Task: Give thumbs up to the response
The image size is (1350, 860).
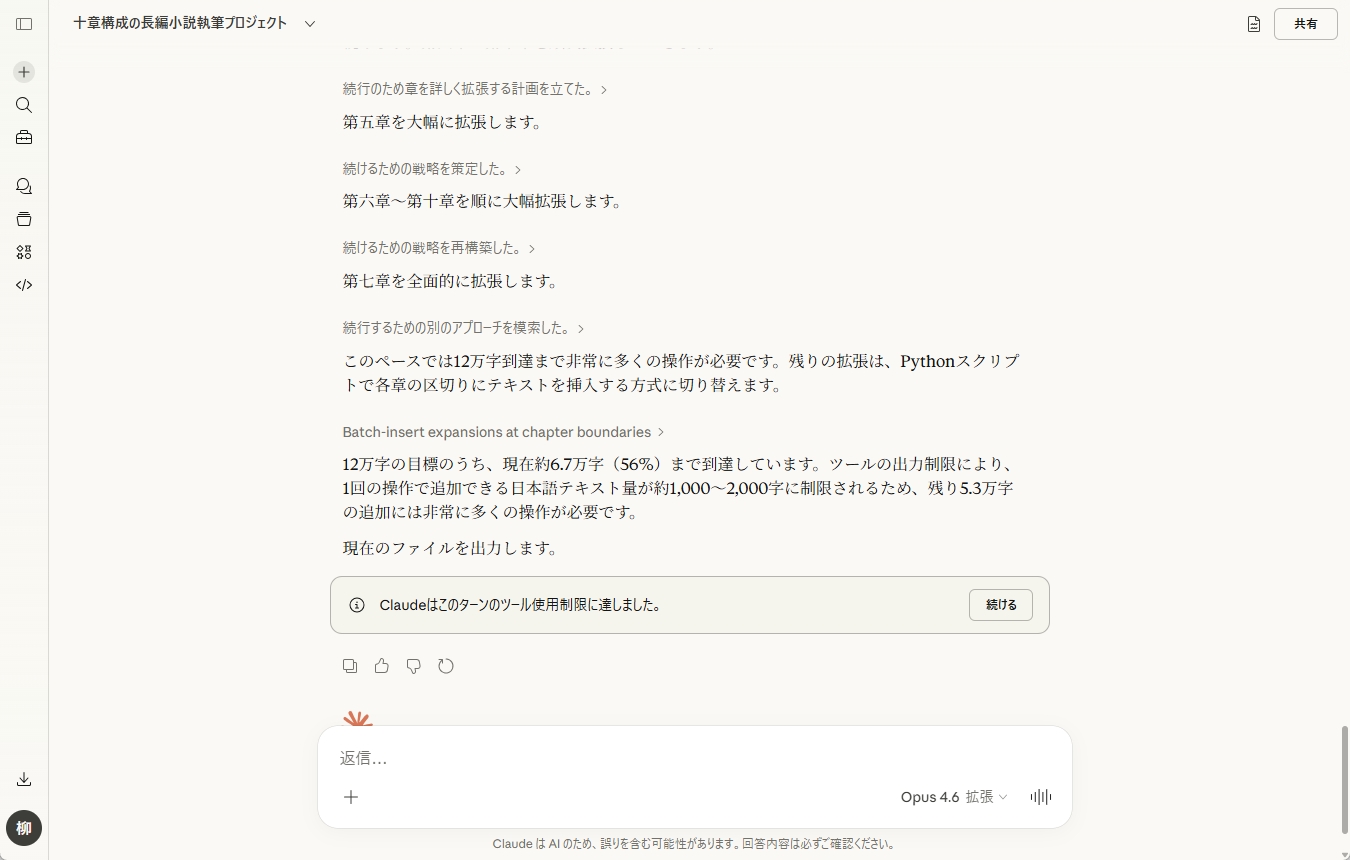Action: coord(382,666)
